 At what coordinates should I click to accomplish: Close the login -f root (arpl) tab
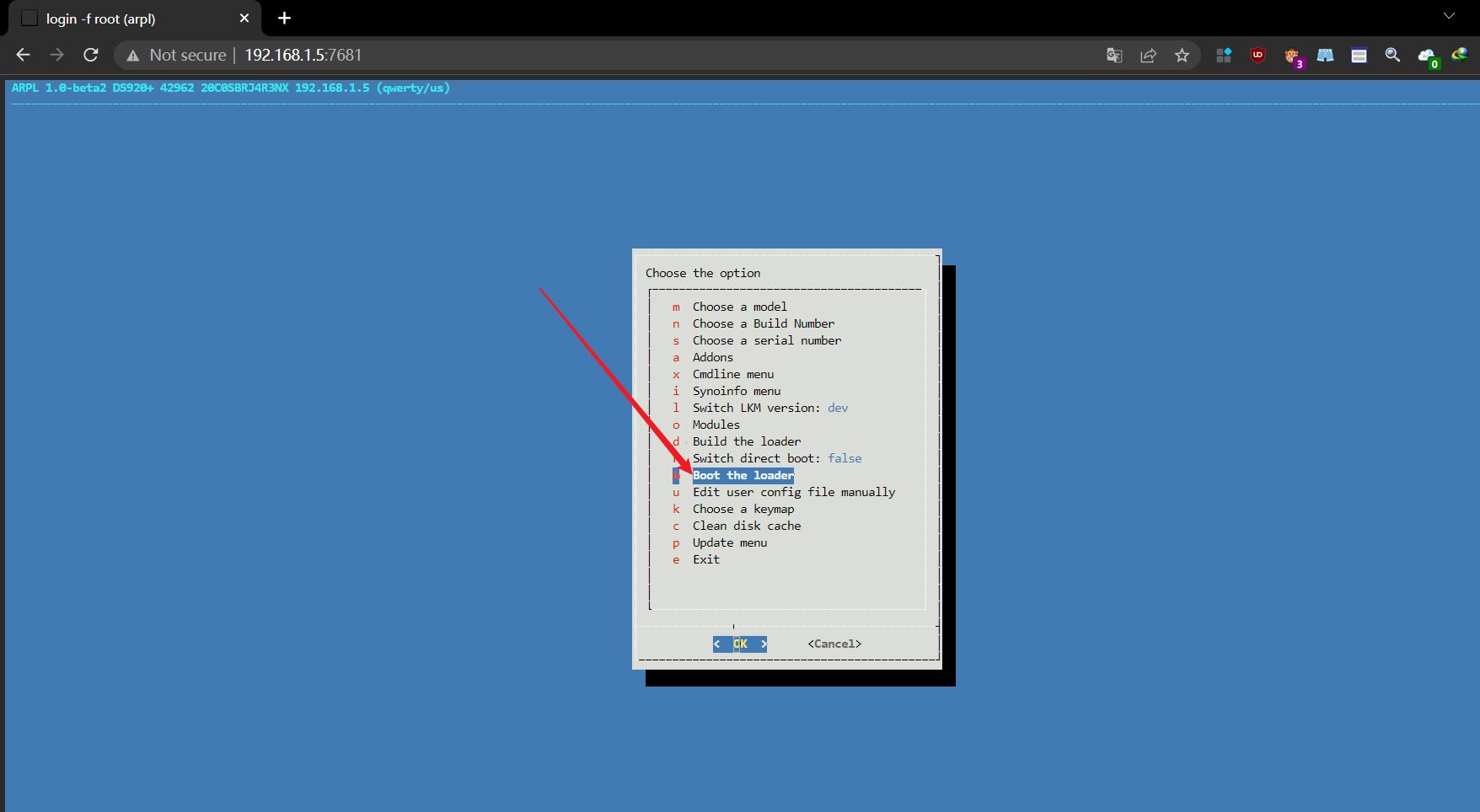244,18
